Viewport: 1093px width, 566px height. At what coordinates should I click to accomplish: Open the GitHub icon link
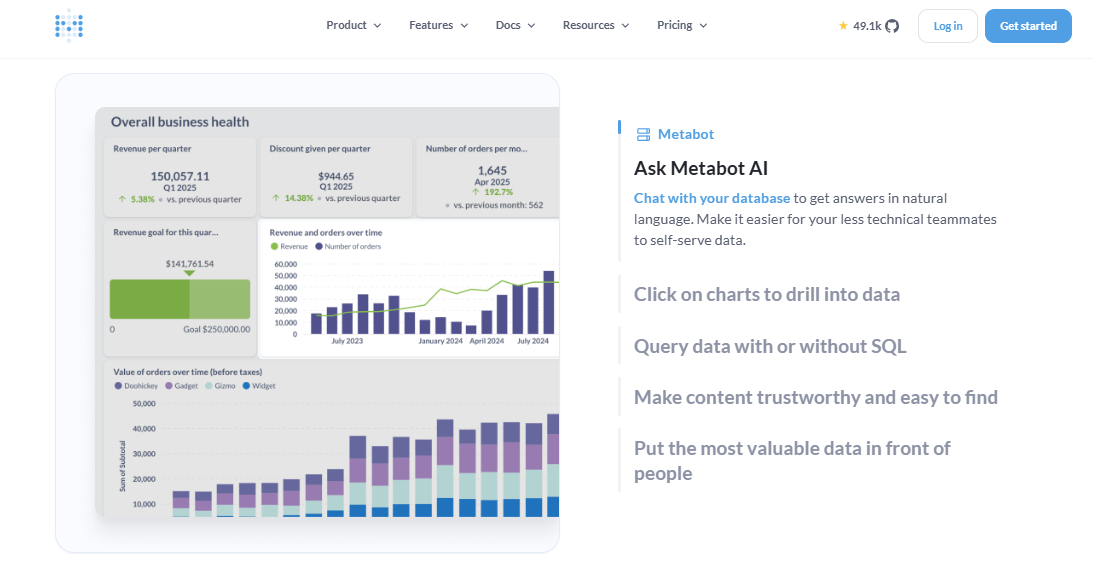(892, 26)
